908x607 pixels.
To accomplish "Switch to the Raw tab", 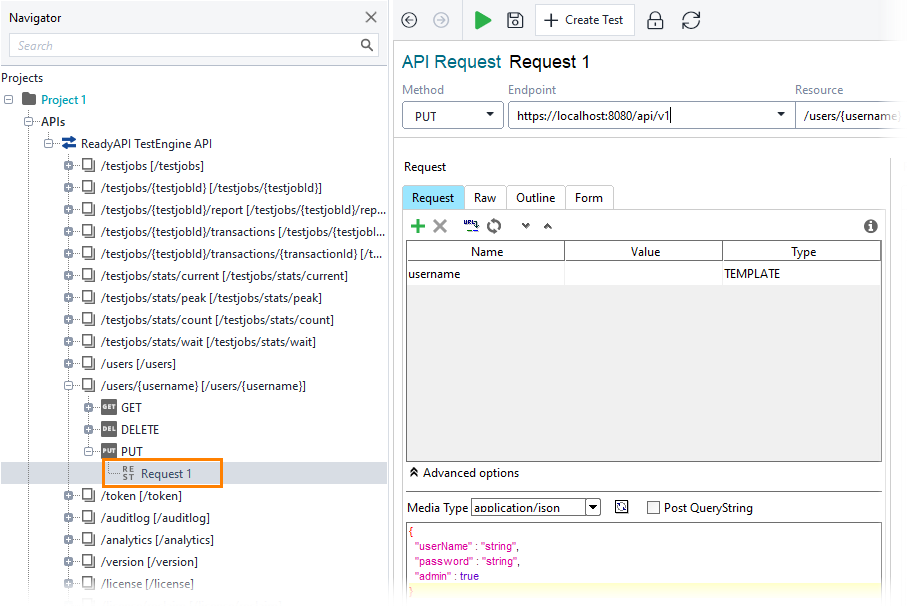I will point(485,198).
